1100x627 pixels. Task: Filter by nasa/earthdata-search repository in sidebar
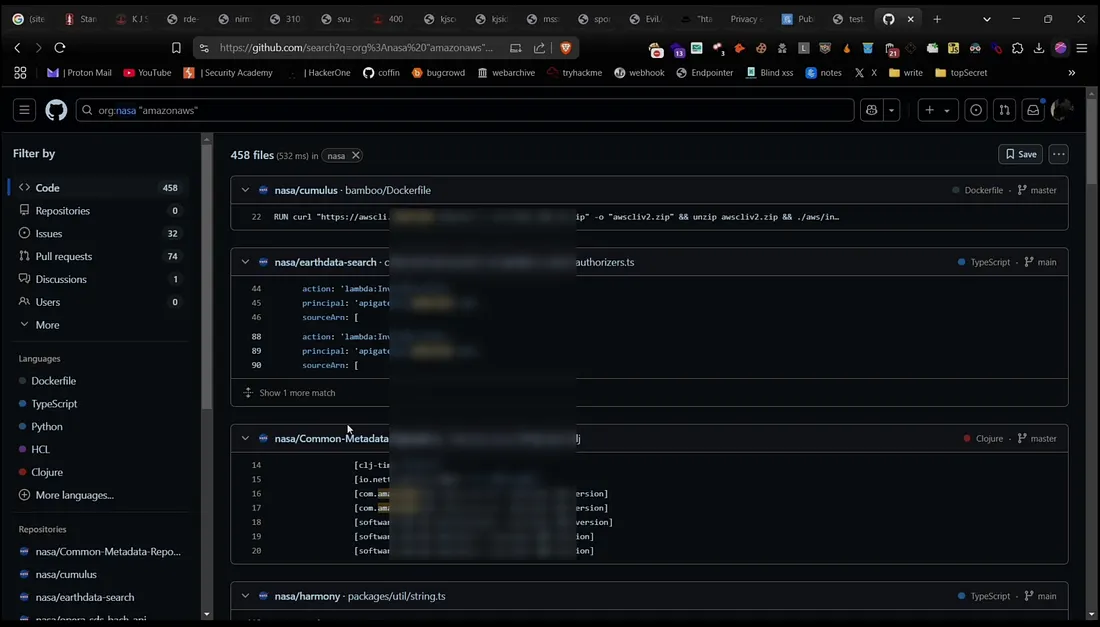coord(84,598)
